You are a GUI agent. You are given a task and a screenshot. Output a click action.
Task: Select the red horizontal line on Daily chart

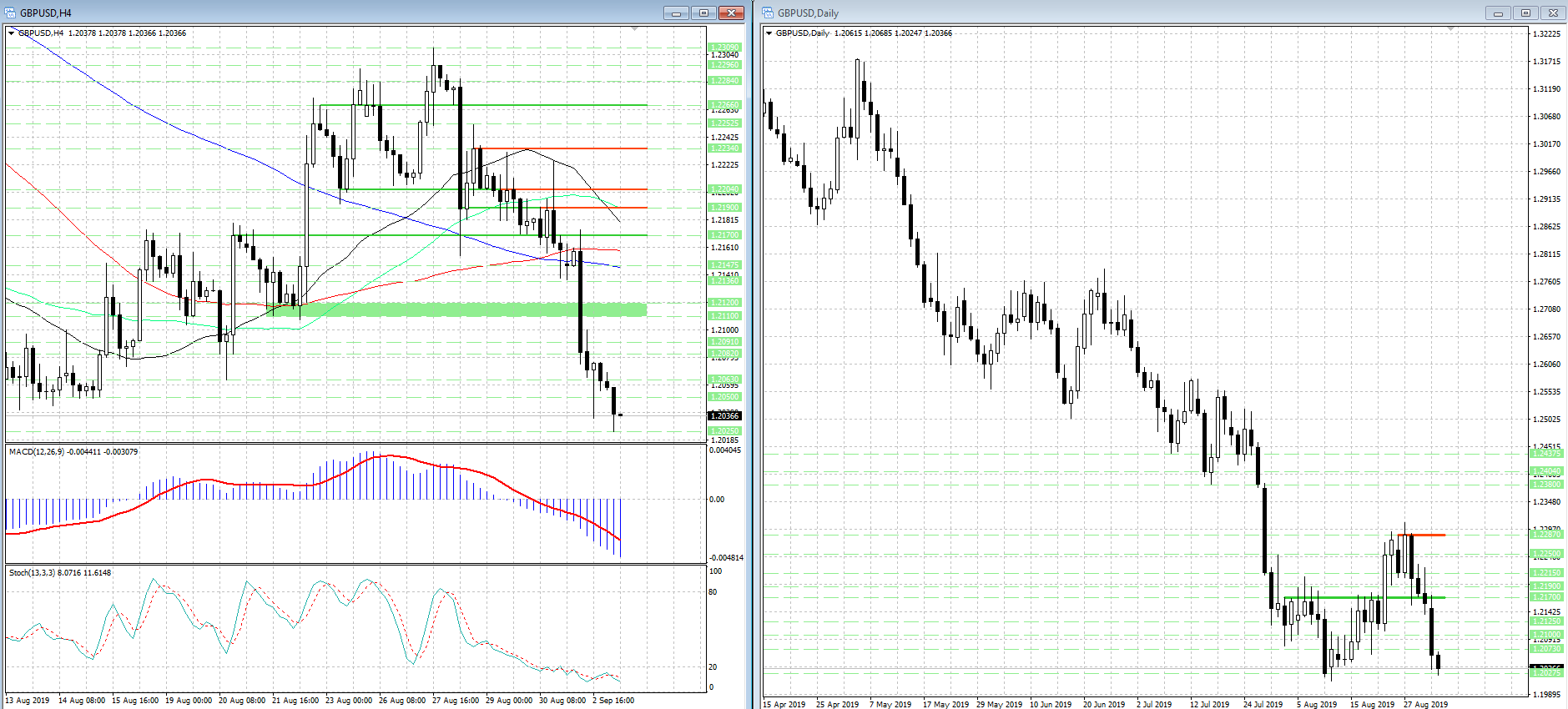click(1422, 535)
